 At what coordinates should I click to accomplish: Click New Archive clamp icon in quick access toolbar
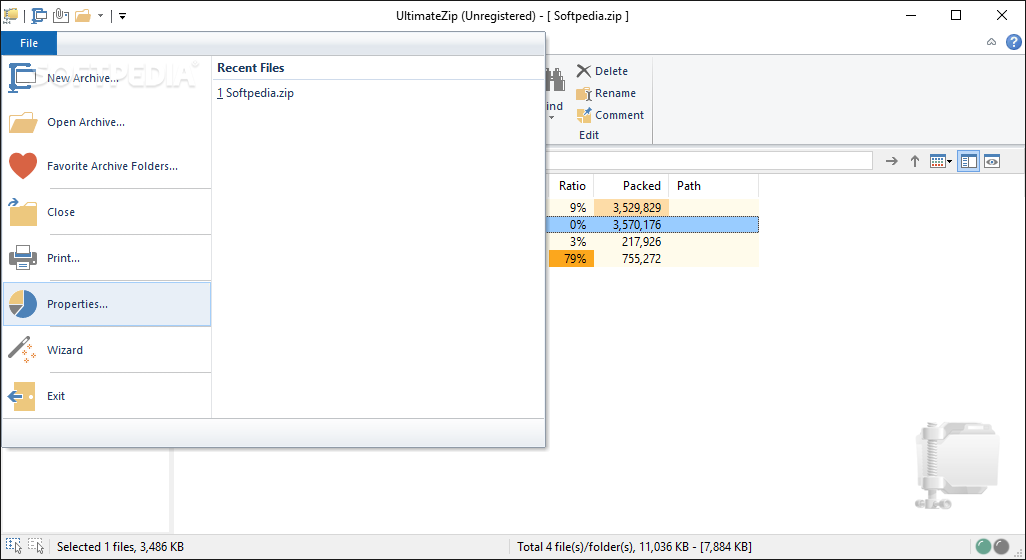click(39, 15)
